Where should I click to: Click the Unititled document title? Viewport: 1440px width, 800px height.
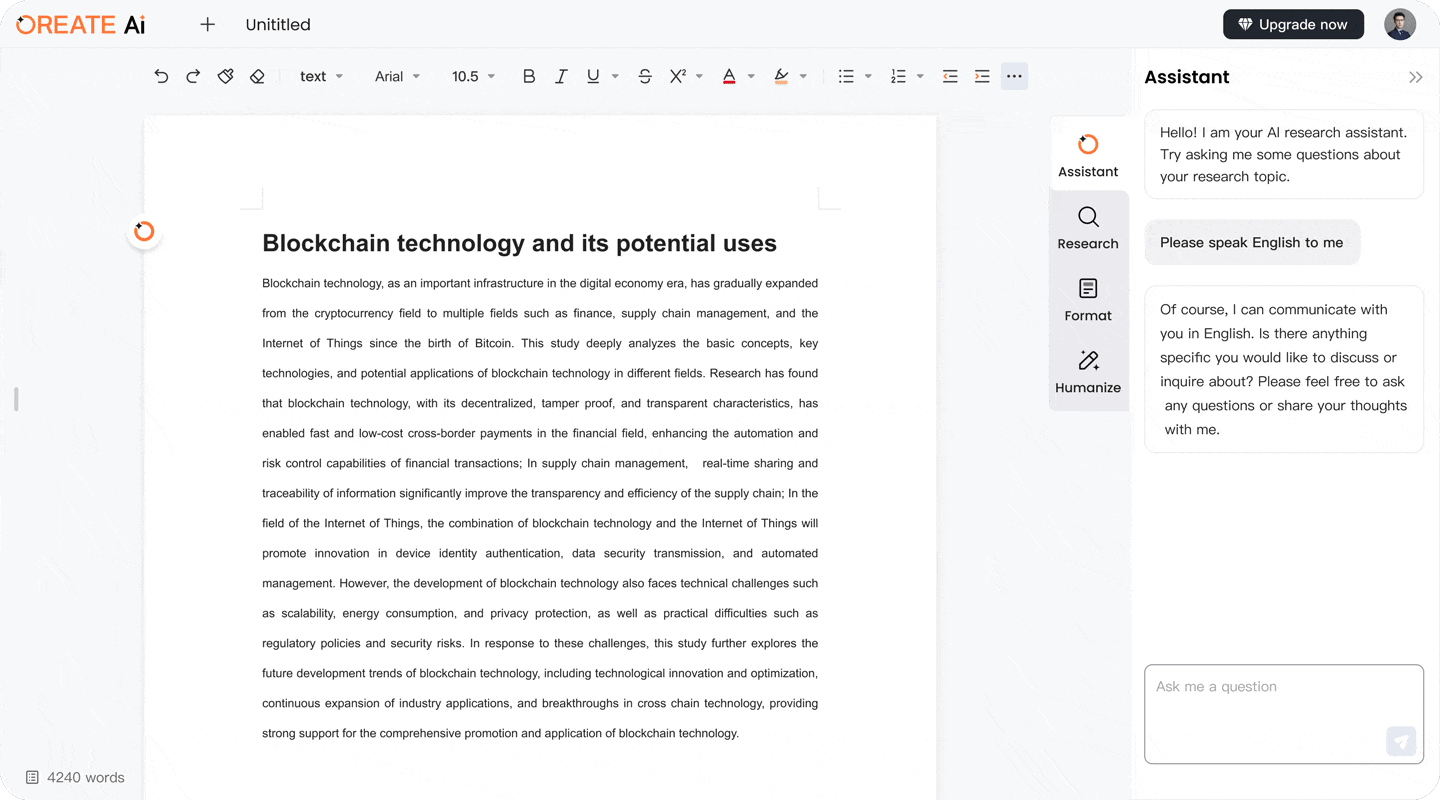[x=278, y=24]
